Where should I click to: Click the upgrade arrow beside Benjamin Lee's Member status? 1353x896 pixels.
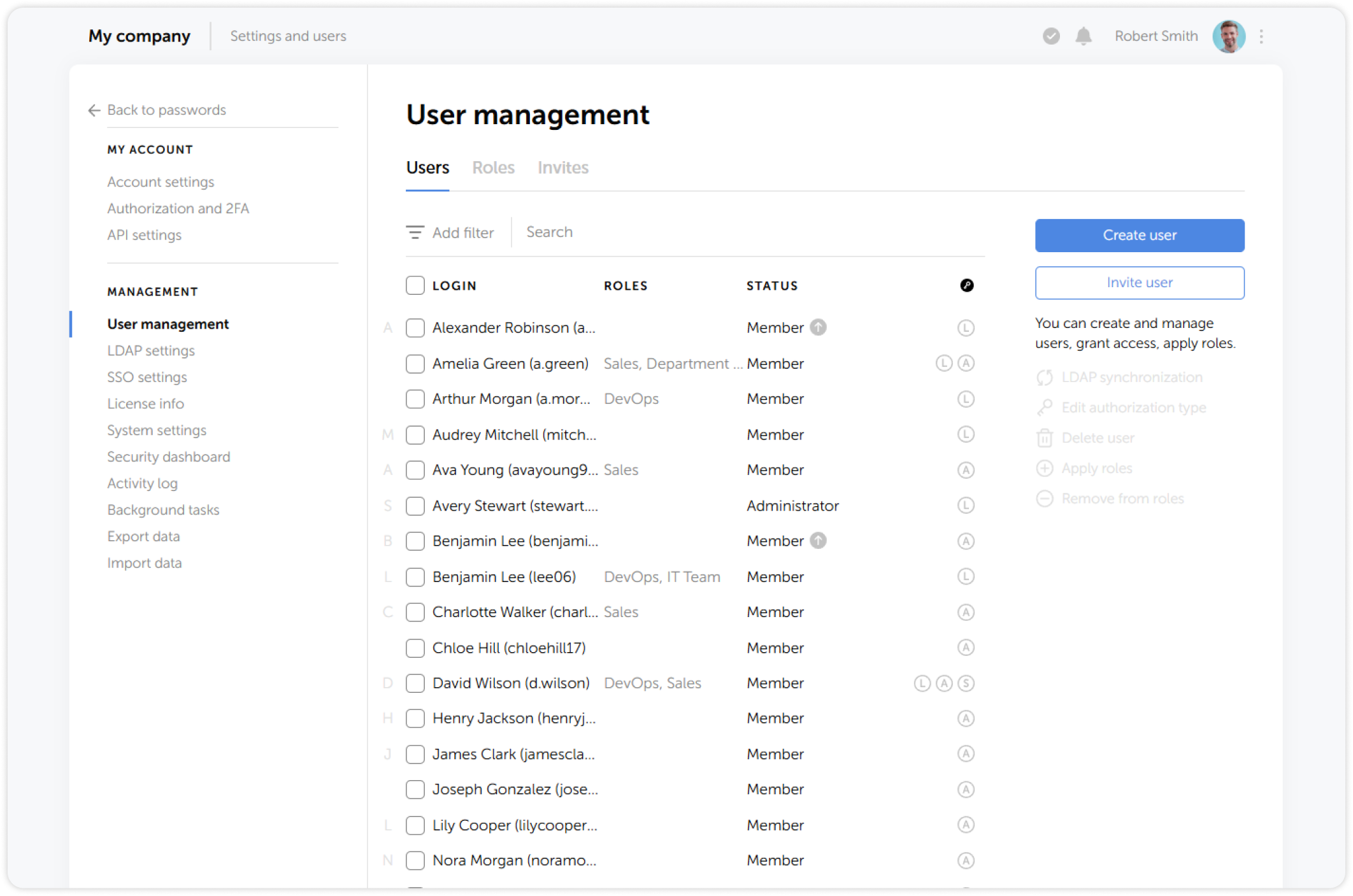click(818, 541)
